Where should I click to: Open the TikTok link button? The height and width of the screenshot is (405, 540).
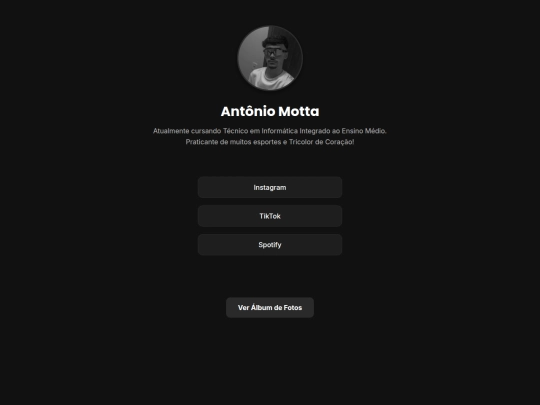point(270,216)
